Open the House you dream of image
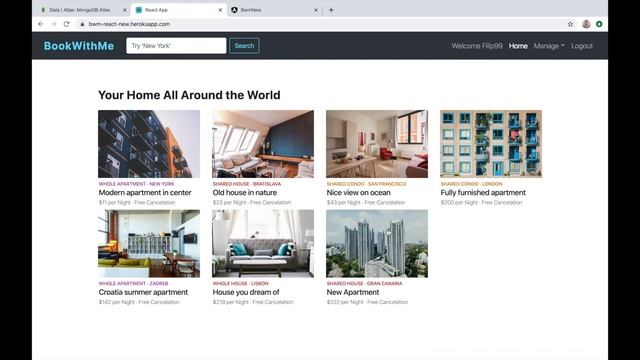This screenshot has width=640, height=360. (x=263, y=244)
